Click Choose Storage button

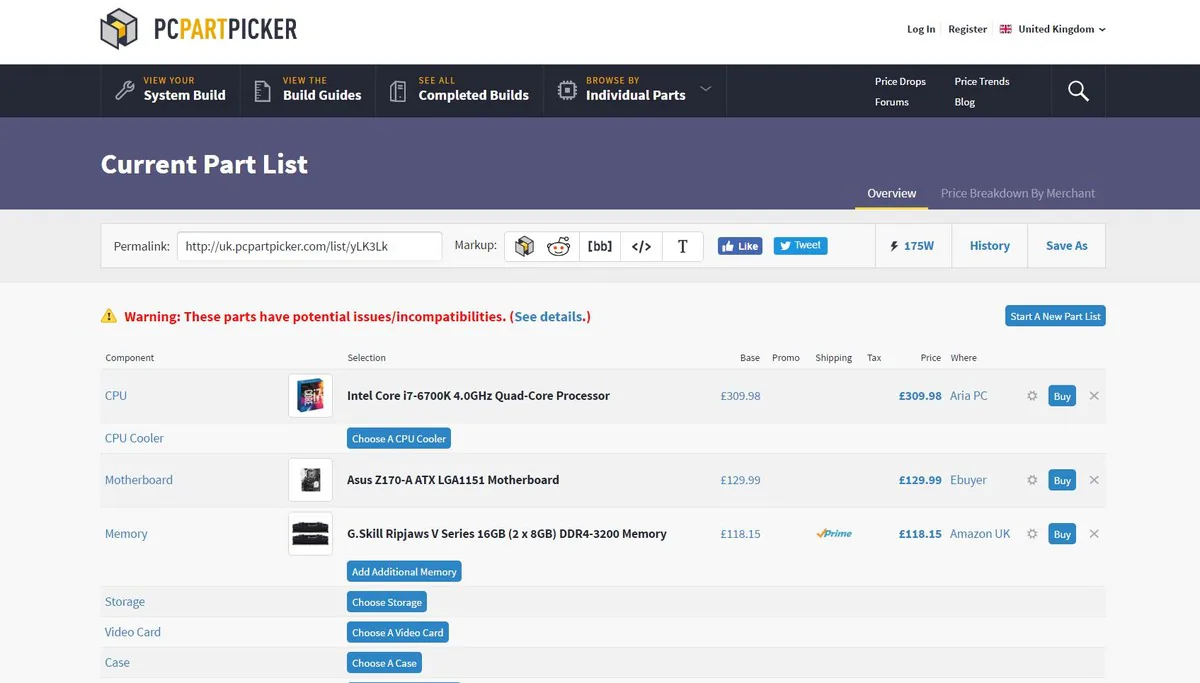click(387, 602)
